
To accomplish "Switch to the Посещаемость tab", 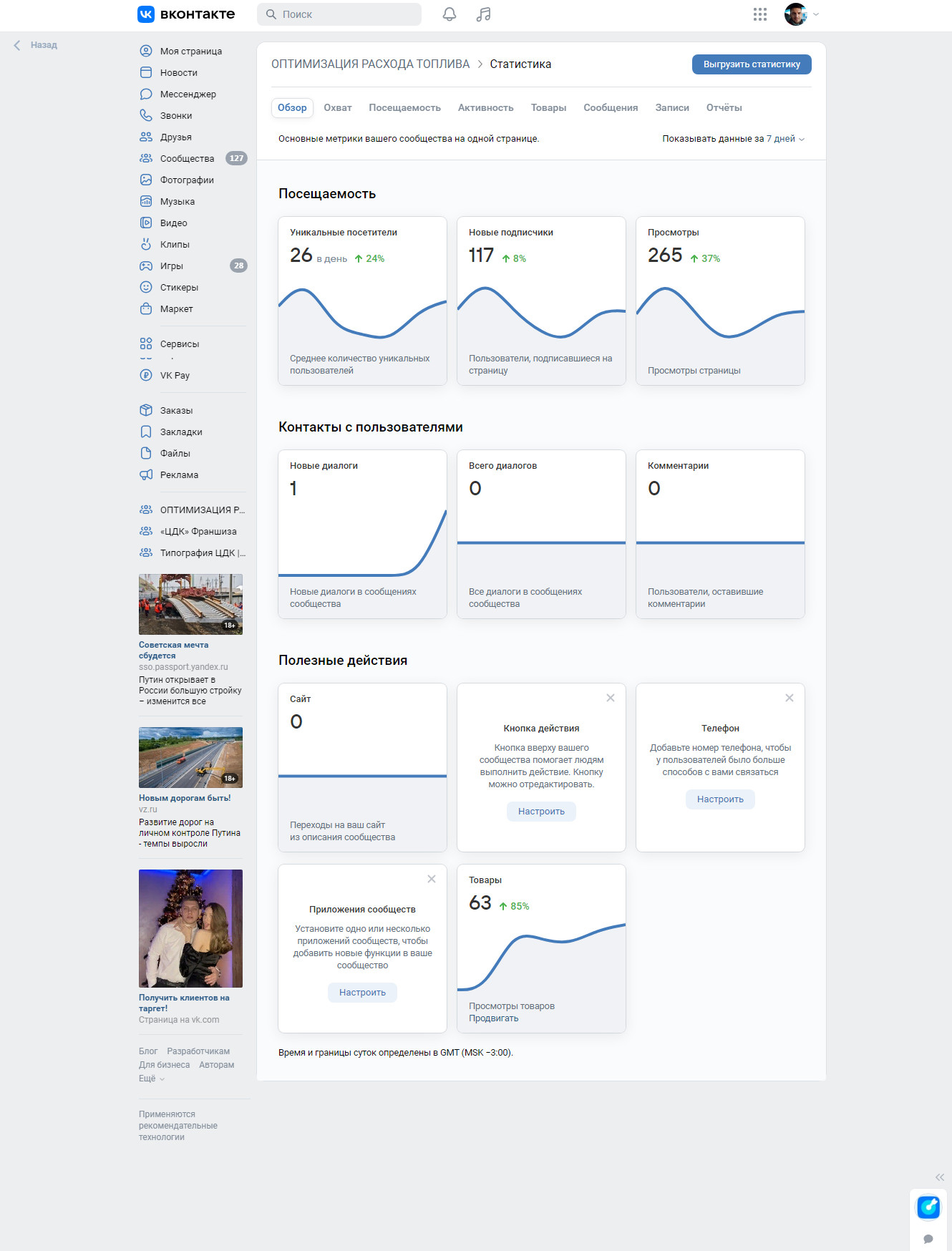I will [x=405, y=108].
